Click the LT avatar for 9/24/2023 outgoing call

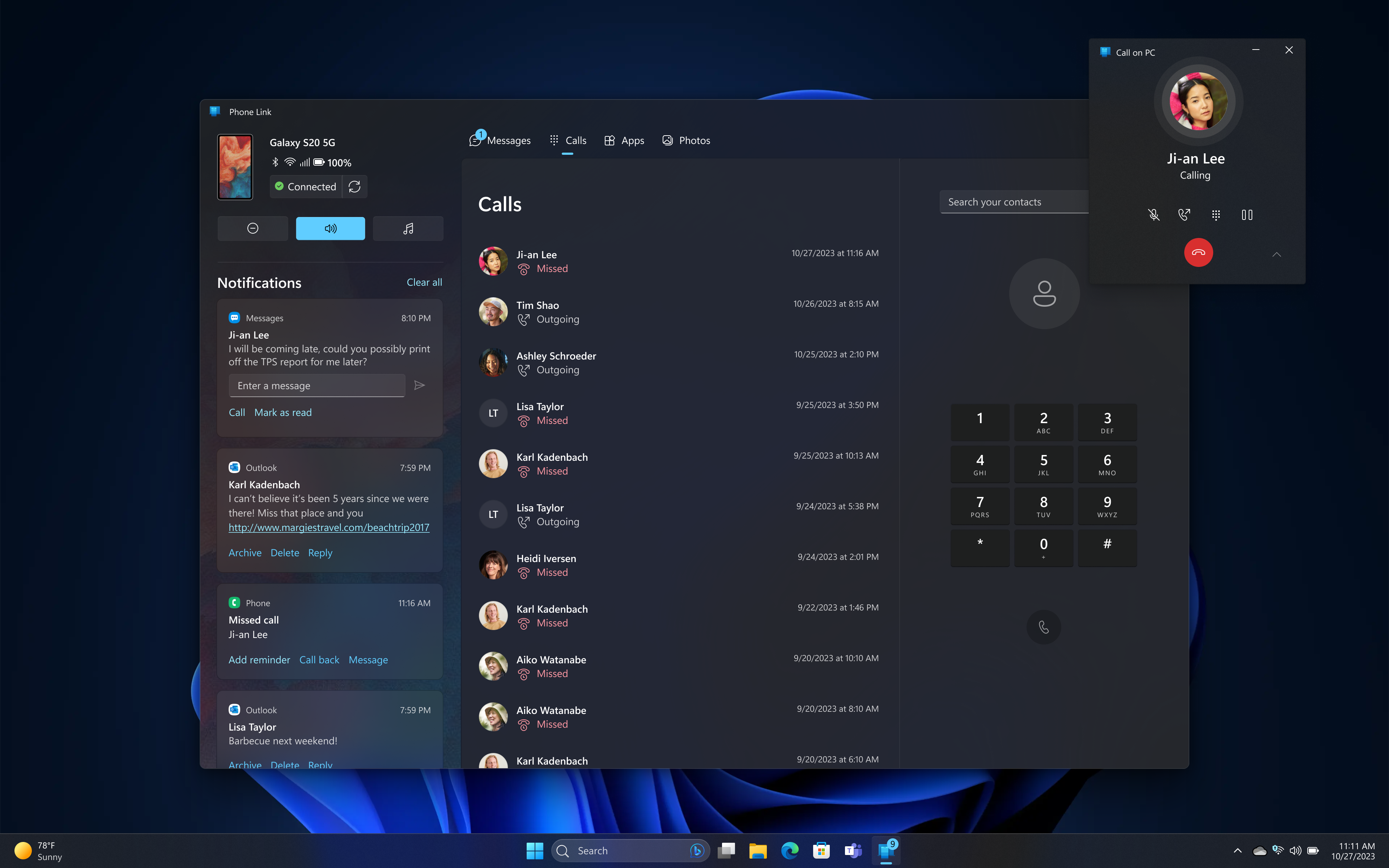[493, 514]
